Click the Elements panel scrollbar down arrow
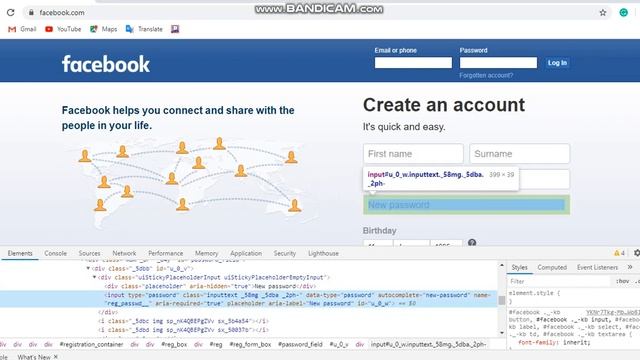This screenshot has height=360, width=640. coord(502,333)
